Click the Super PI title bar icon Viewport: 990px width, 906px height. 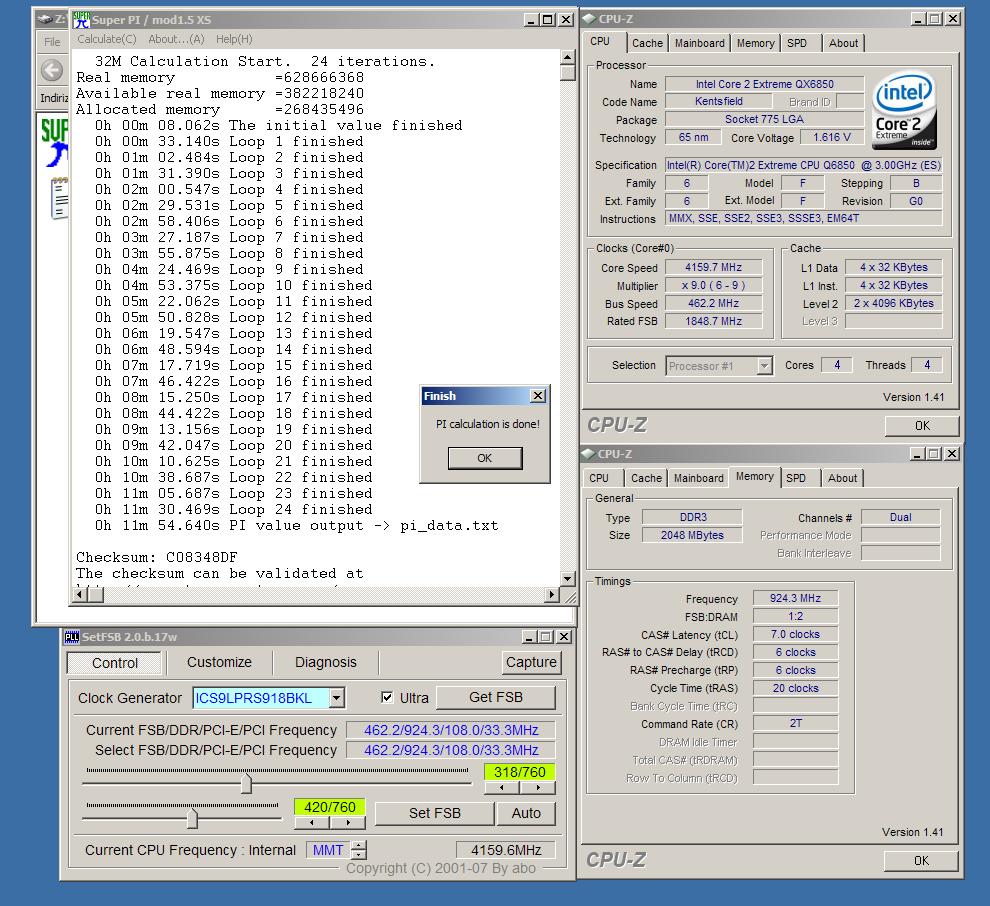(81, 20)
